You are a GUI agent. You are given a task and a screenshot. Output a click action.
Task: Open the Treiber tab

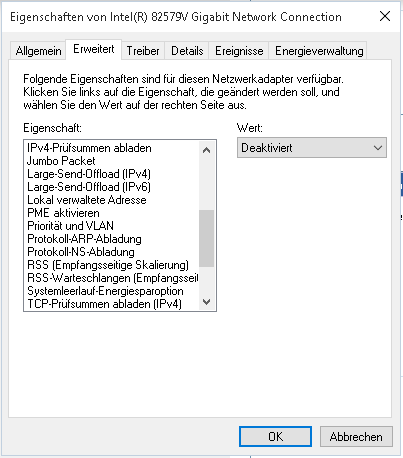tap(143, 51)
